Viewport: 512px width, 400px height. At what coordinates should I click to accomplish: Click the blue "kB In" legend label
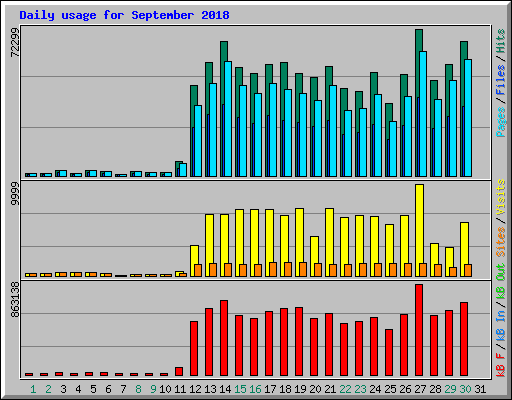(x=501, y=325)
